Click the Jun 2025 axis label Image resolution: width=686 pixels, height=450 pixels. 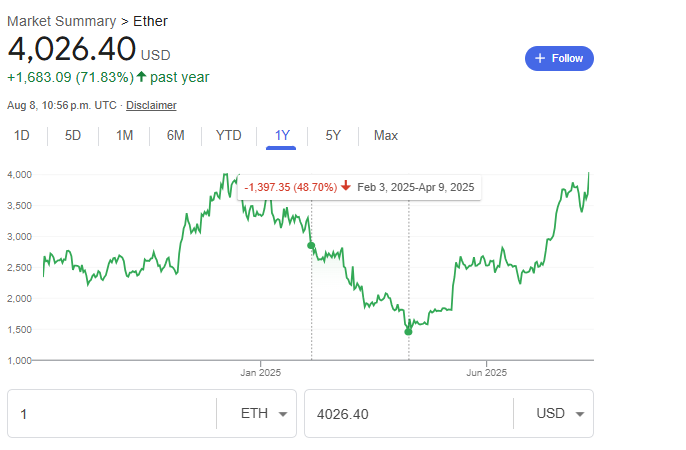click(x=486, y=373)
